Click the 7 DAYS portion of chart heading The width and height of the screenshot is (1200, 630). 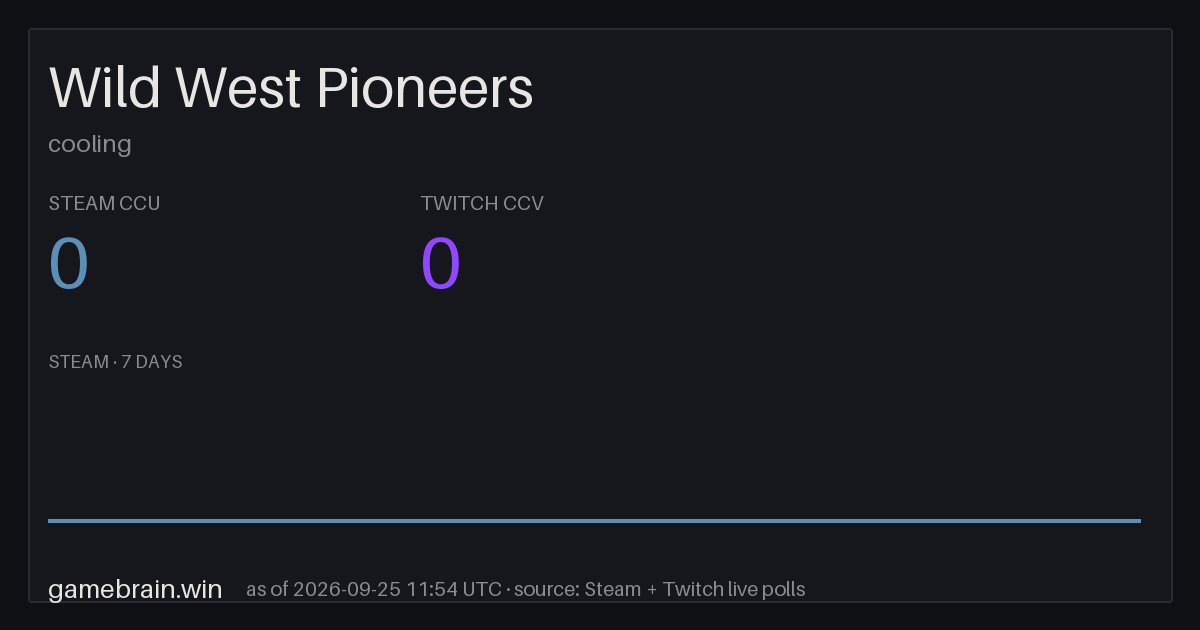[x=152, y=362]
